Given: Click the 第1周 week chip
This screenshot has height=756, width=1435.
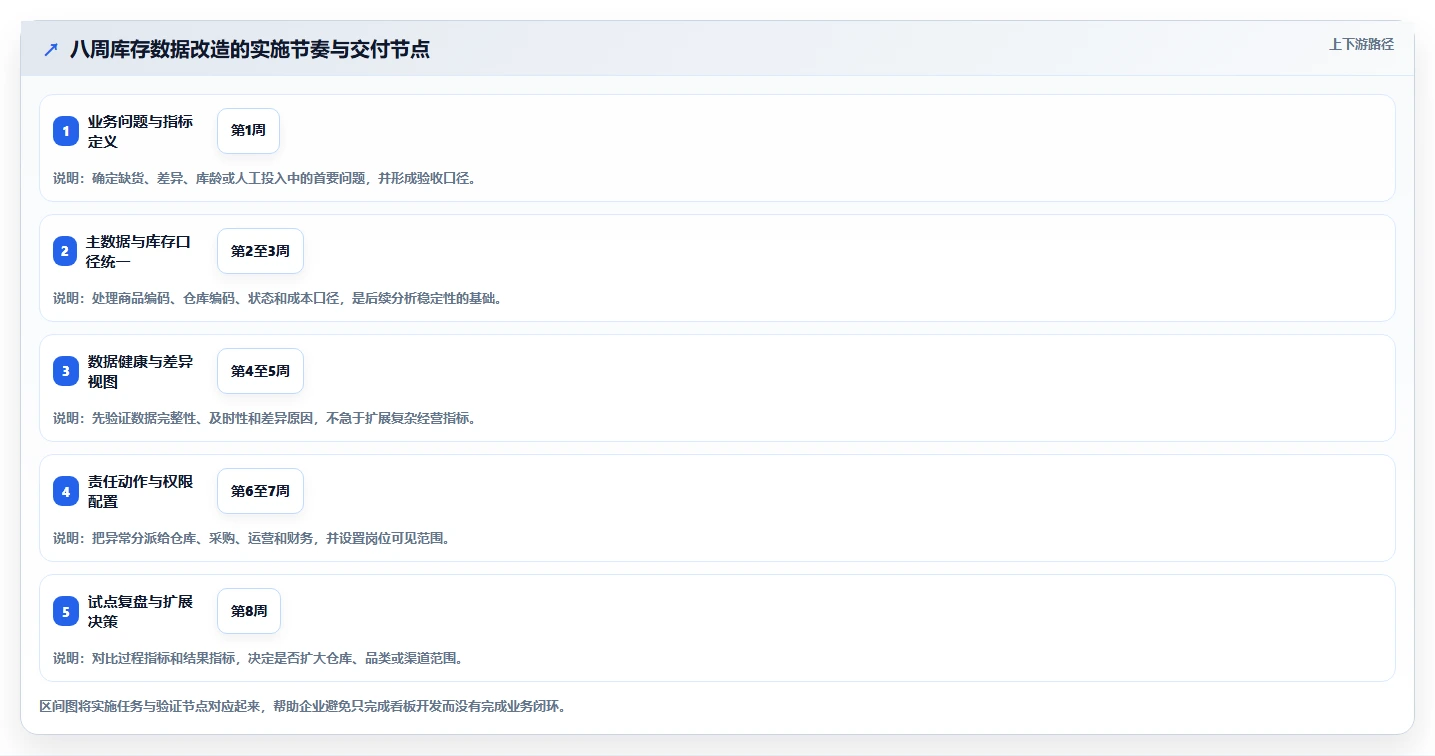Looking at the screenshot, I should (x=248, y=131).
